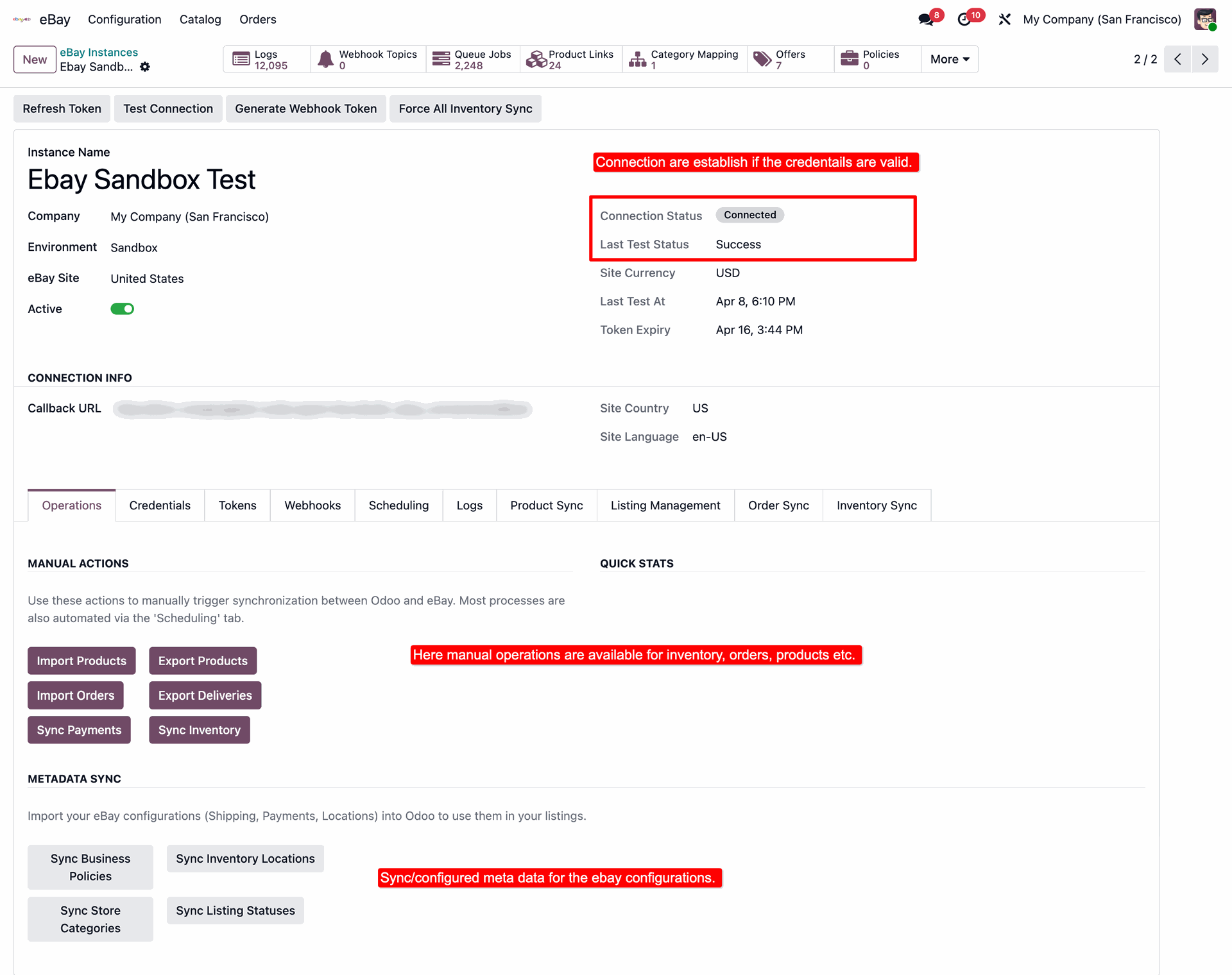Open Category Mapping sitemap icon
Viewport: 1232px width, 975px height.
click(x=638, y=59)
